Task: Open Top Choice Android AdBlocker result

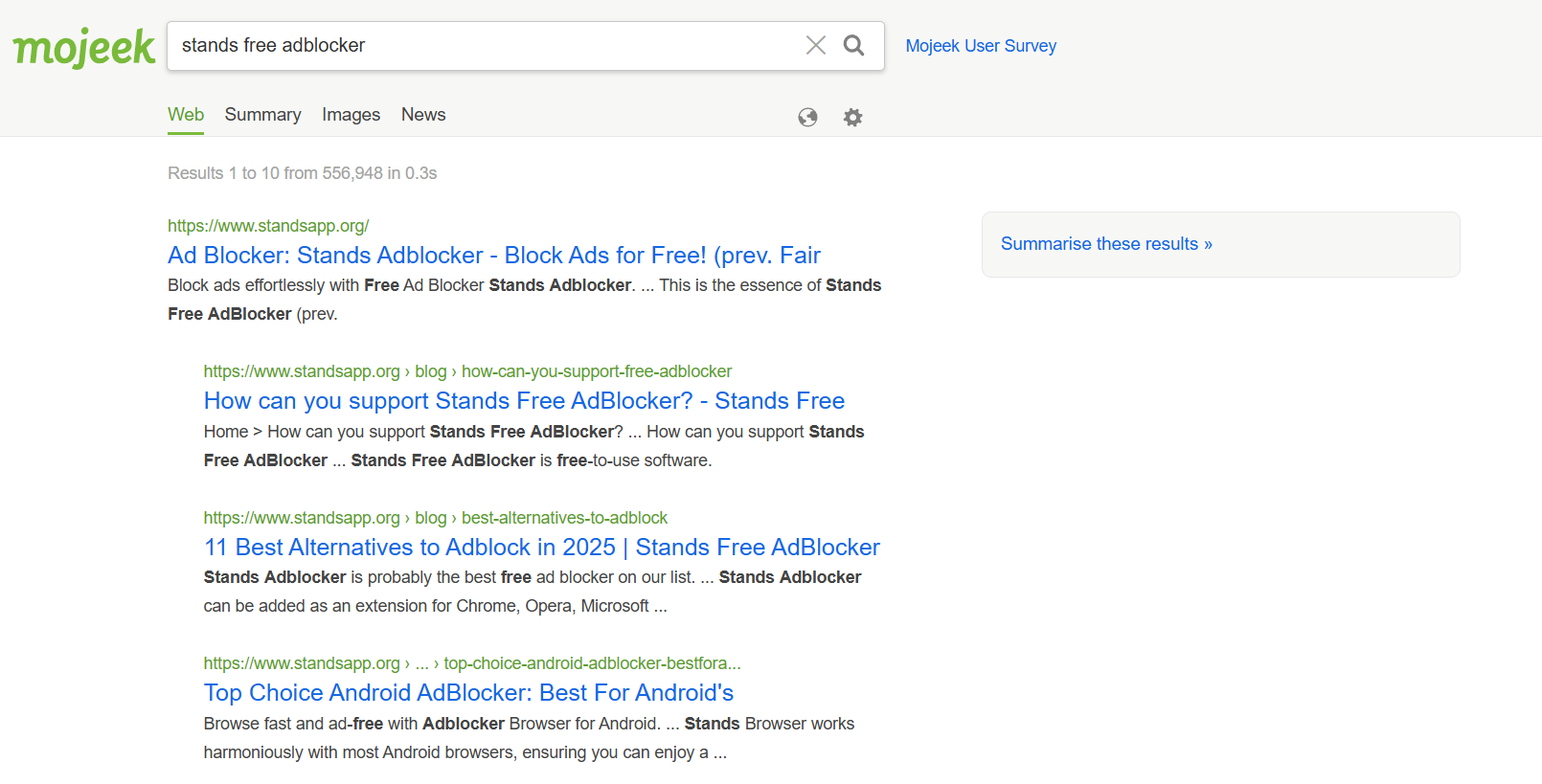Action: coord(468,693)
